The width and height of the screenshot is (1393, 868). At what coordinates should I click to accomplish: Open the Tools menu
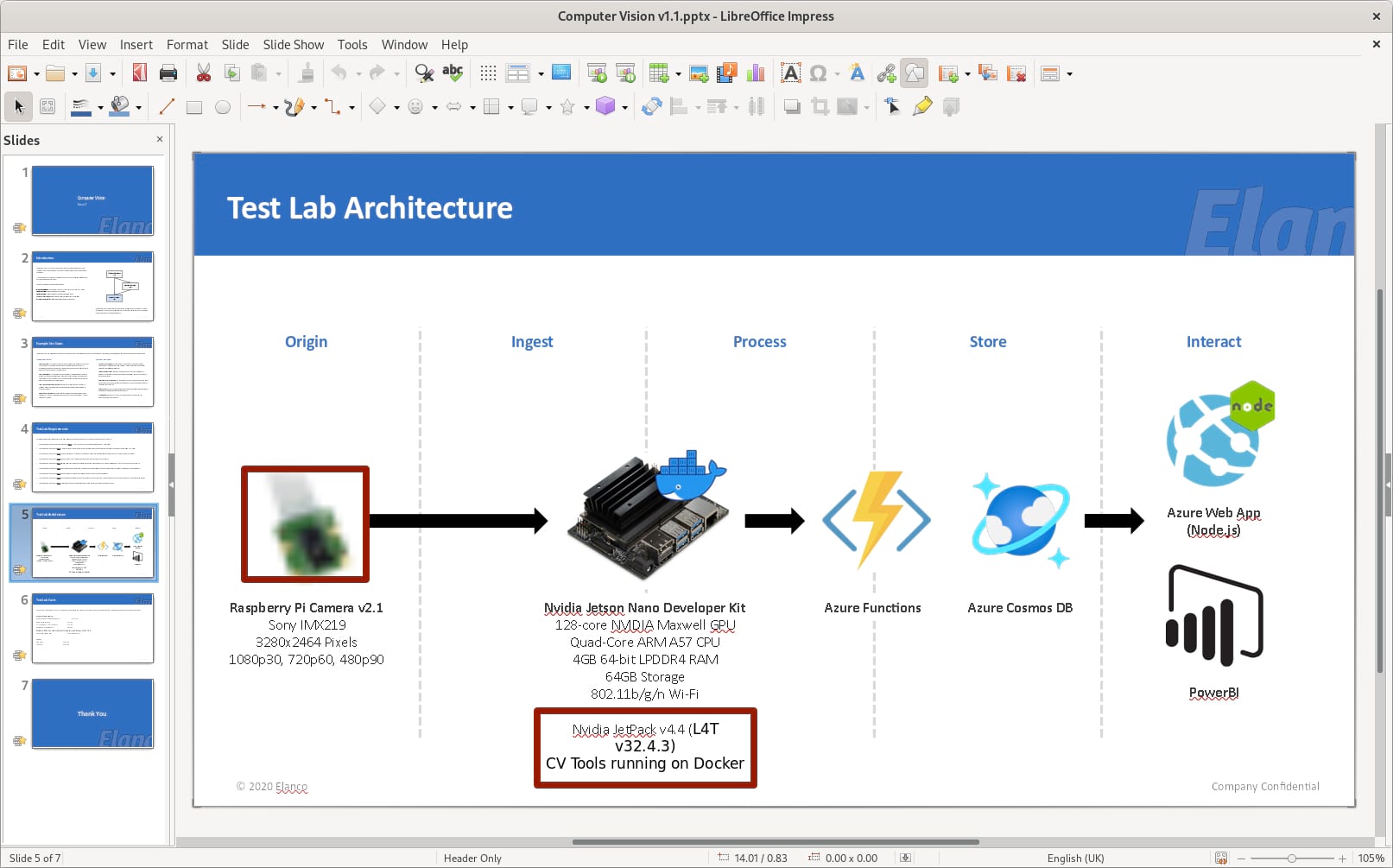coord(352,45)
